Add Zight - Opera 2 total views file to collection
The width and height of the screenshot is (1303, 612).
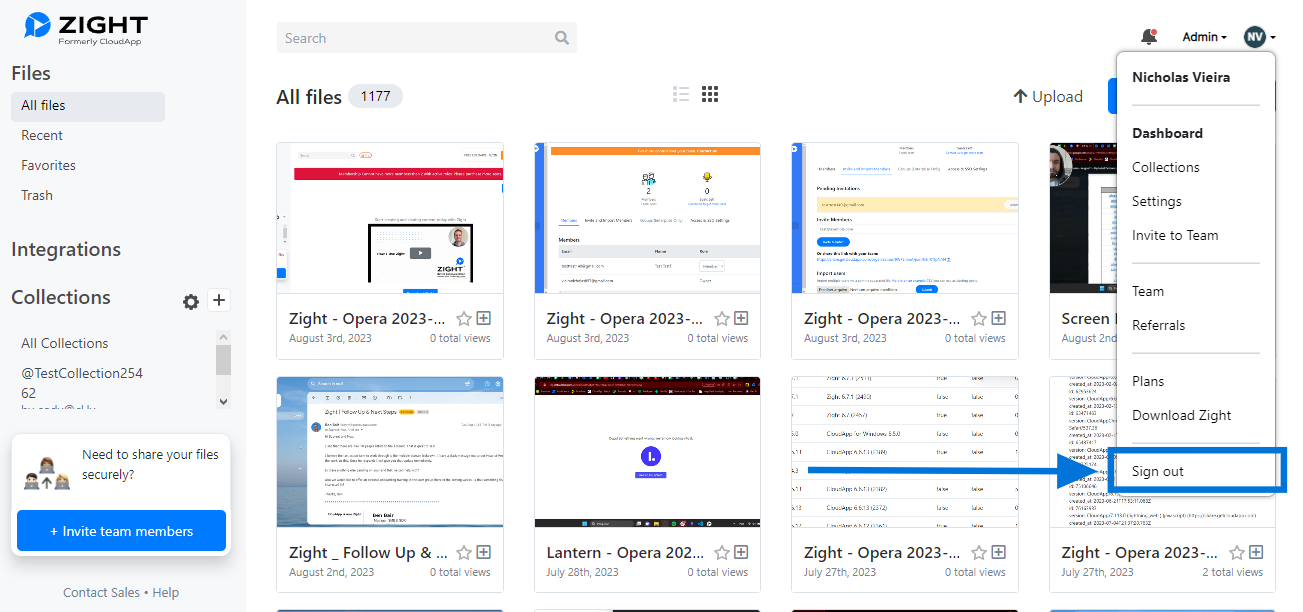pos(1256,552)
